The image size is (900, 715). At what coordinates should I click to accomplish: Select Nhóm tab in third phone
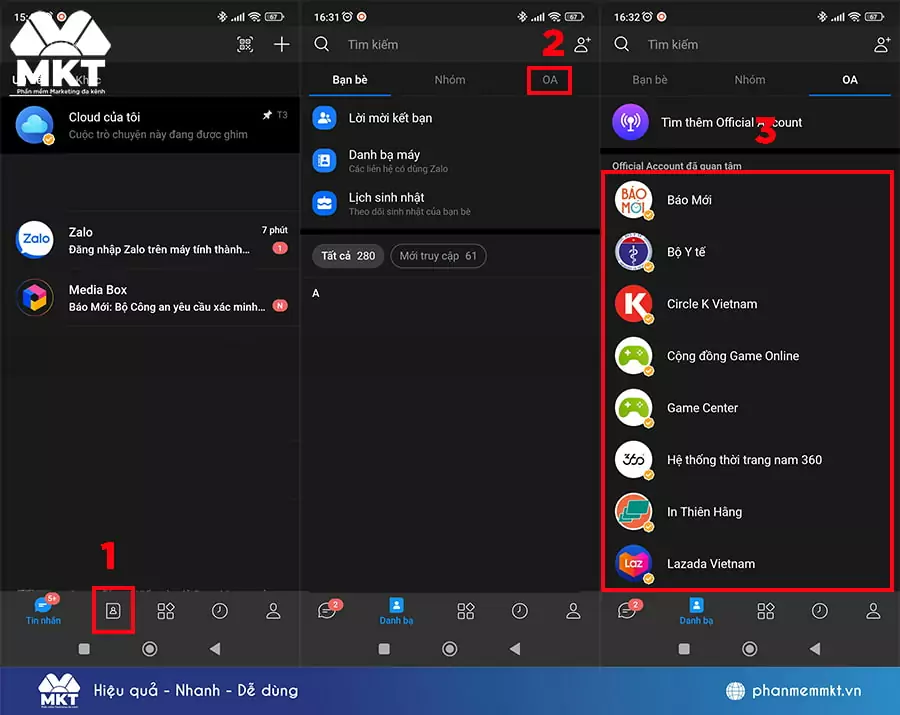point(750,80)
